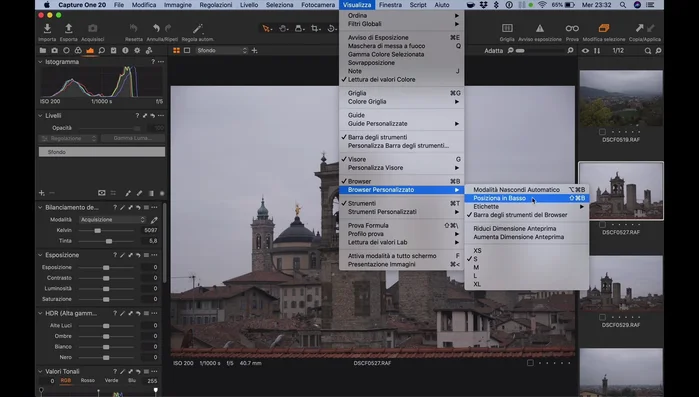Image resolution: width=699 pixels, height=397 pixels.
Task: Open the Fotocamera menu
Action: [x=318, y=5]
